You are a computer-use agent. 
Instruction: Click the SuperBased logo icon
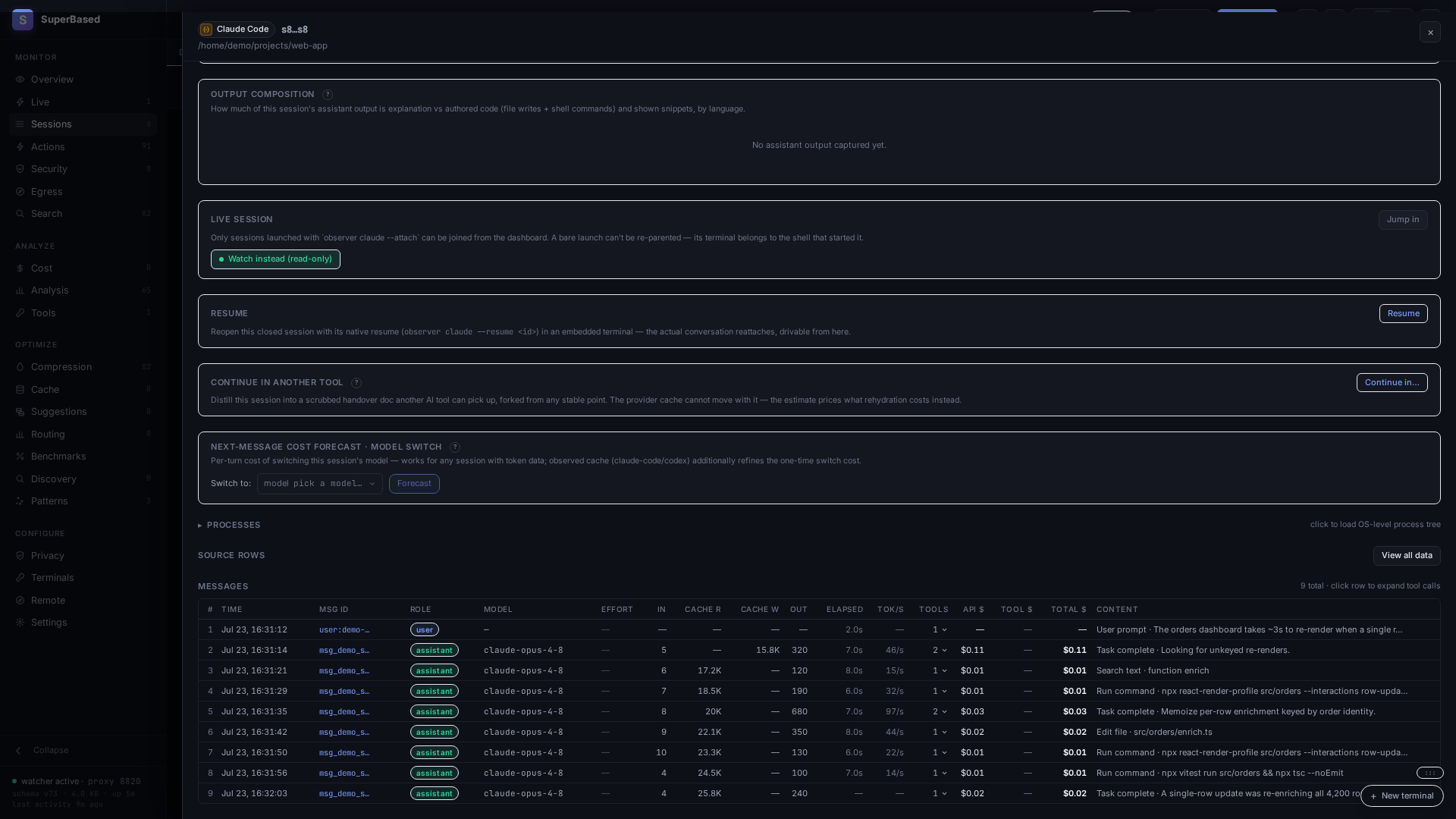click(23, 20)
